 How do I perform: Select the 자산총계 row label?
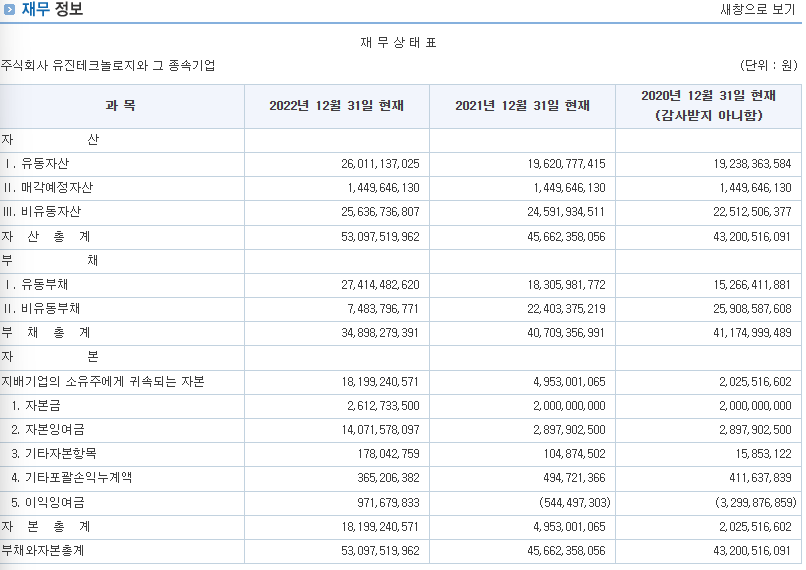46,236
